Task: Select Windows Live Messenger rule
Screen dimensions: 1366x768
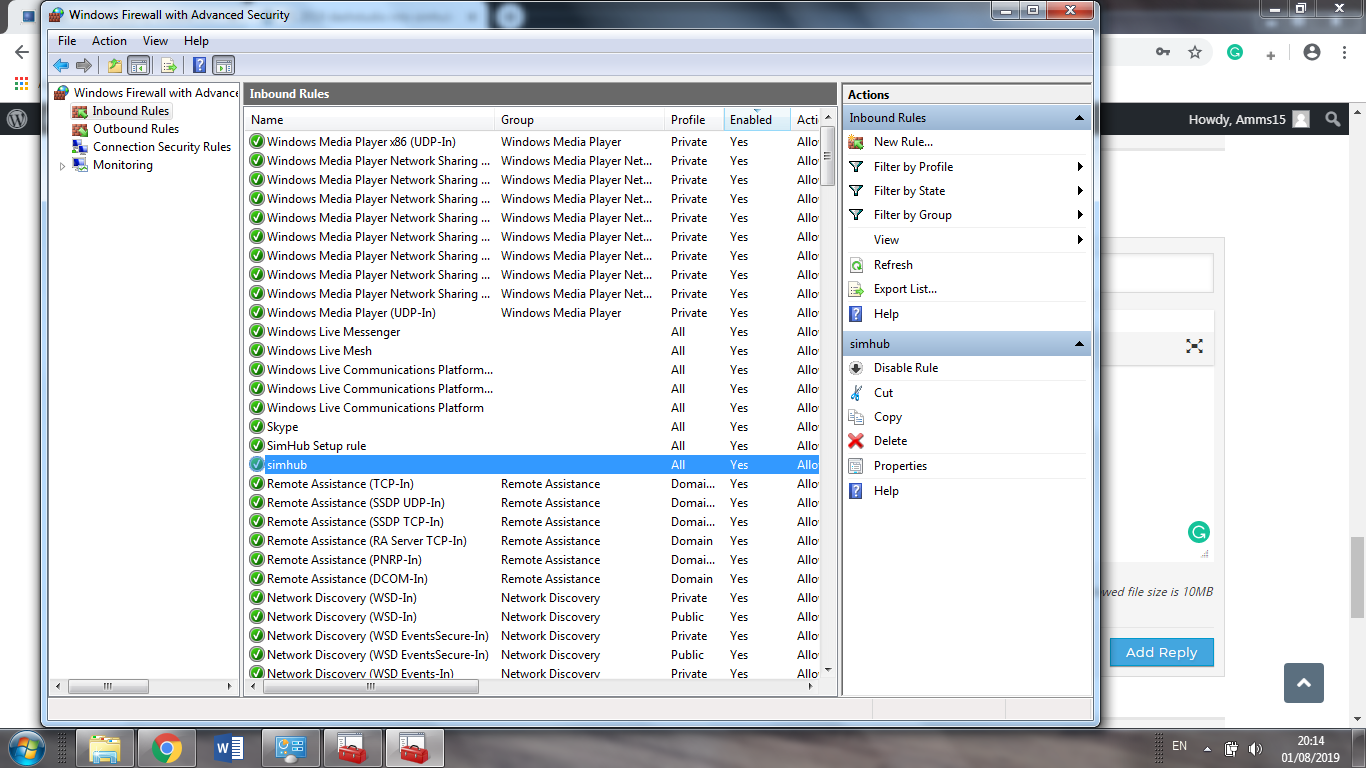Action: (x=533, y=332)
